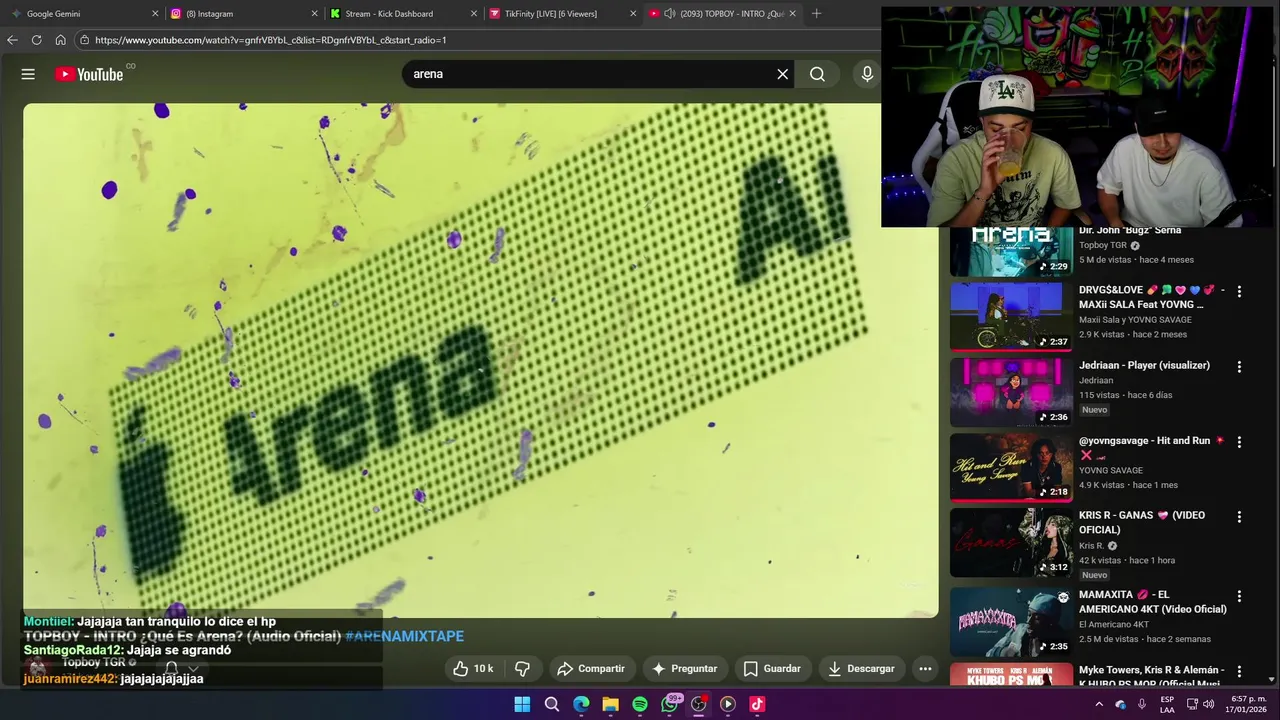Open options menu for Jedriaan Player video
The height and width of the screenshot is (720, 1280).
click(x=1239, y=367)
